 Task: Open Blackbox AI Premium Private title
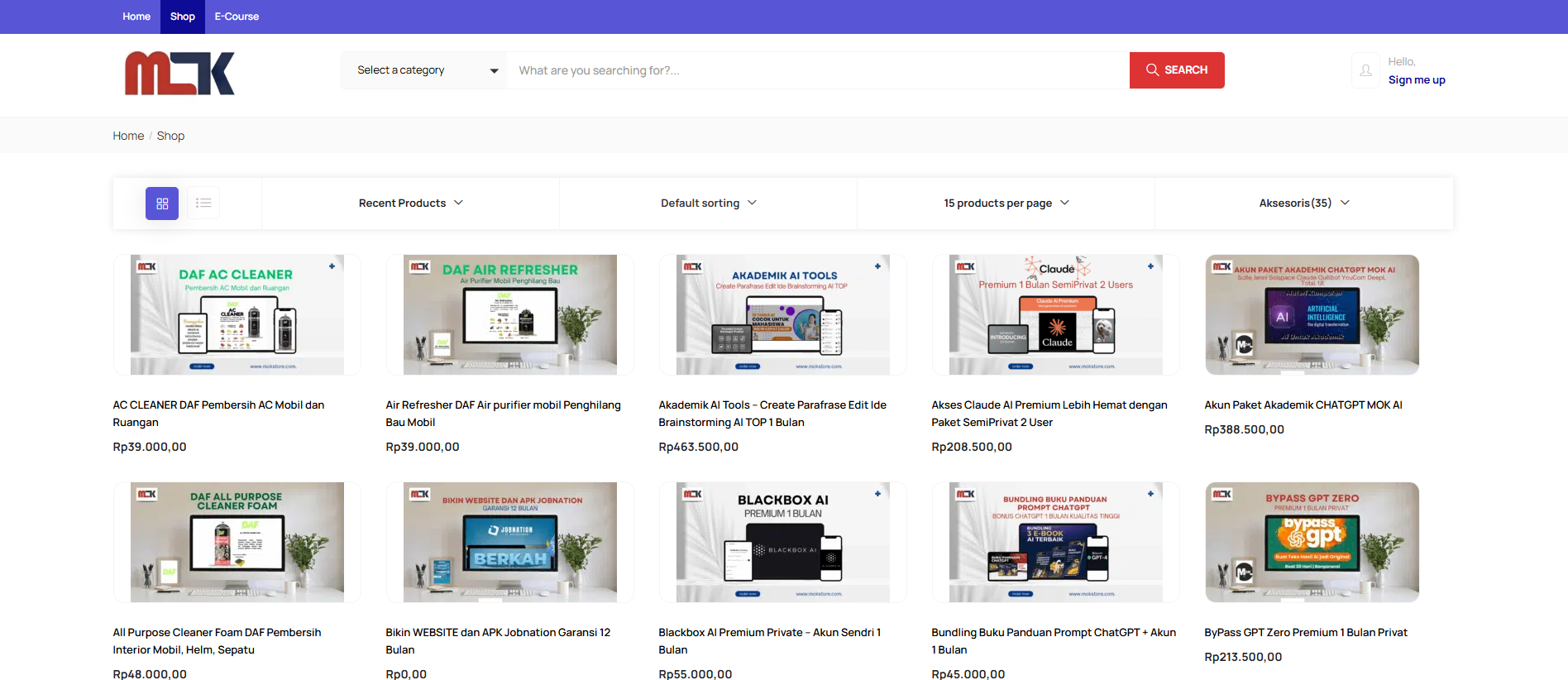click(770, 641)
